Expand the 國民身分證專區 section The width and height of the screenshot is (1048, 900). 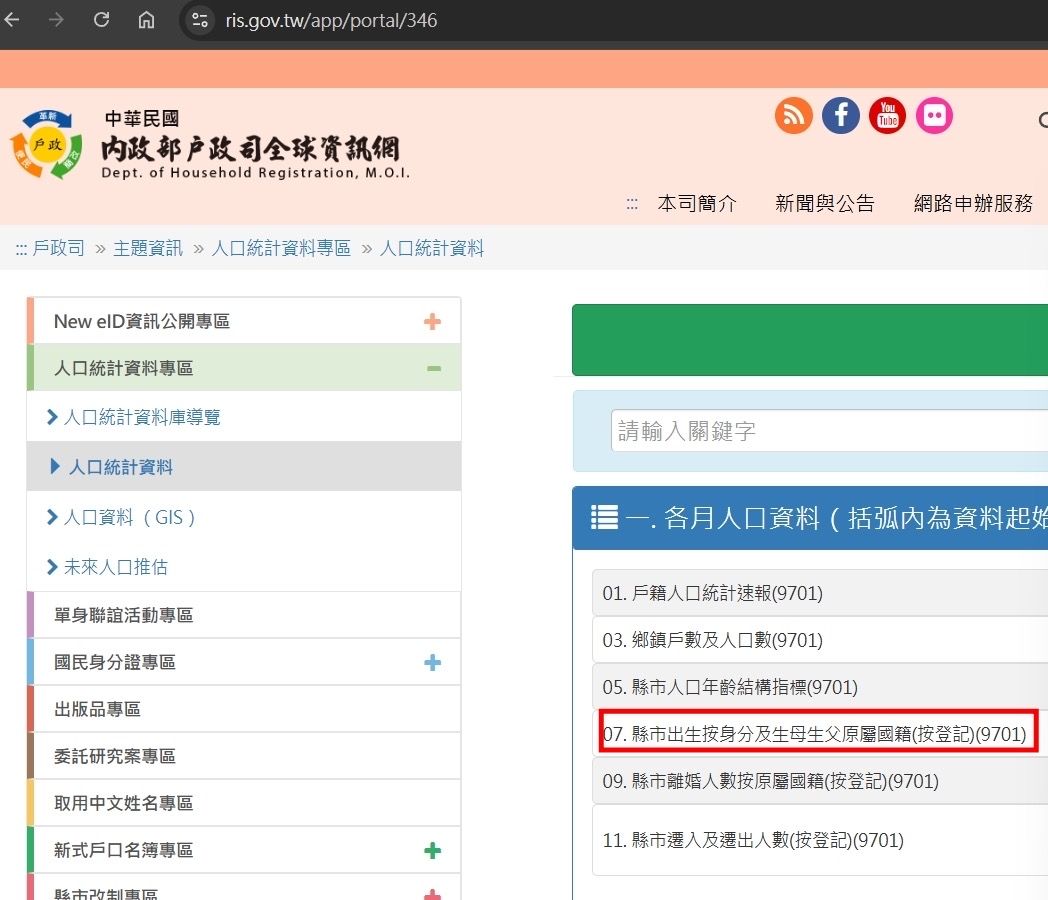point(432,663)
